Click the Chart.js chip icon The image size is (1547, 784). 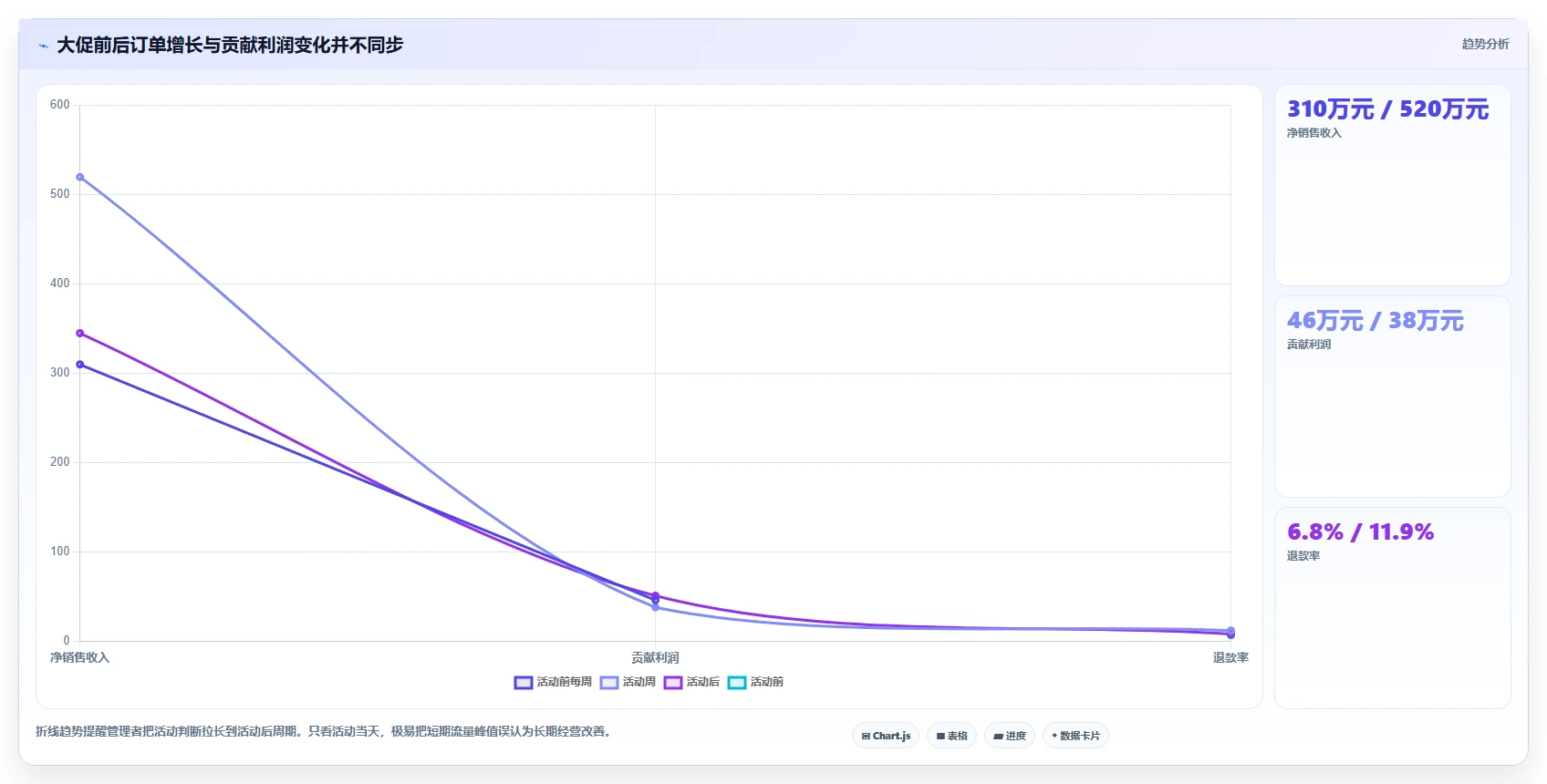pos(866,736)
